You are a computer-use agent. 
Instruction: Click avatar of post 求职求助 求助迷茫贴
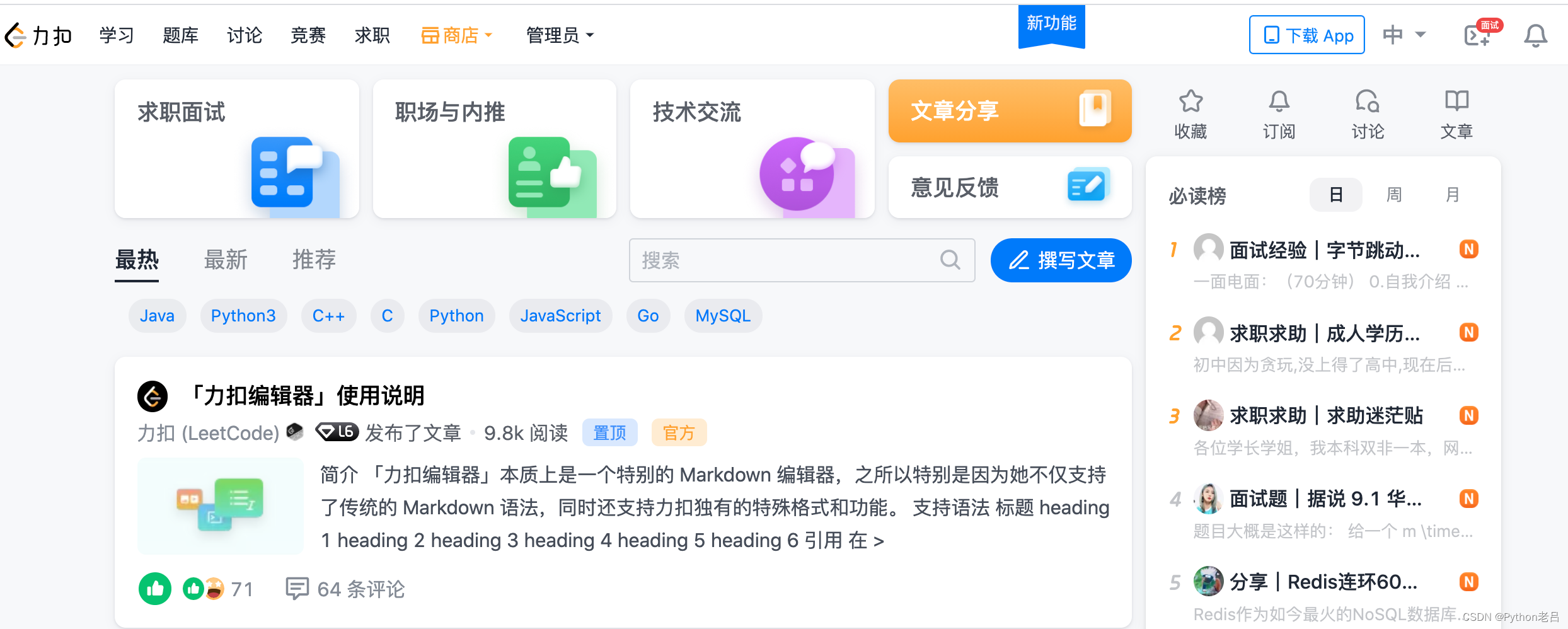[1208, 415]
